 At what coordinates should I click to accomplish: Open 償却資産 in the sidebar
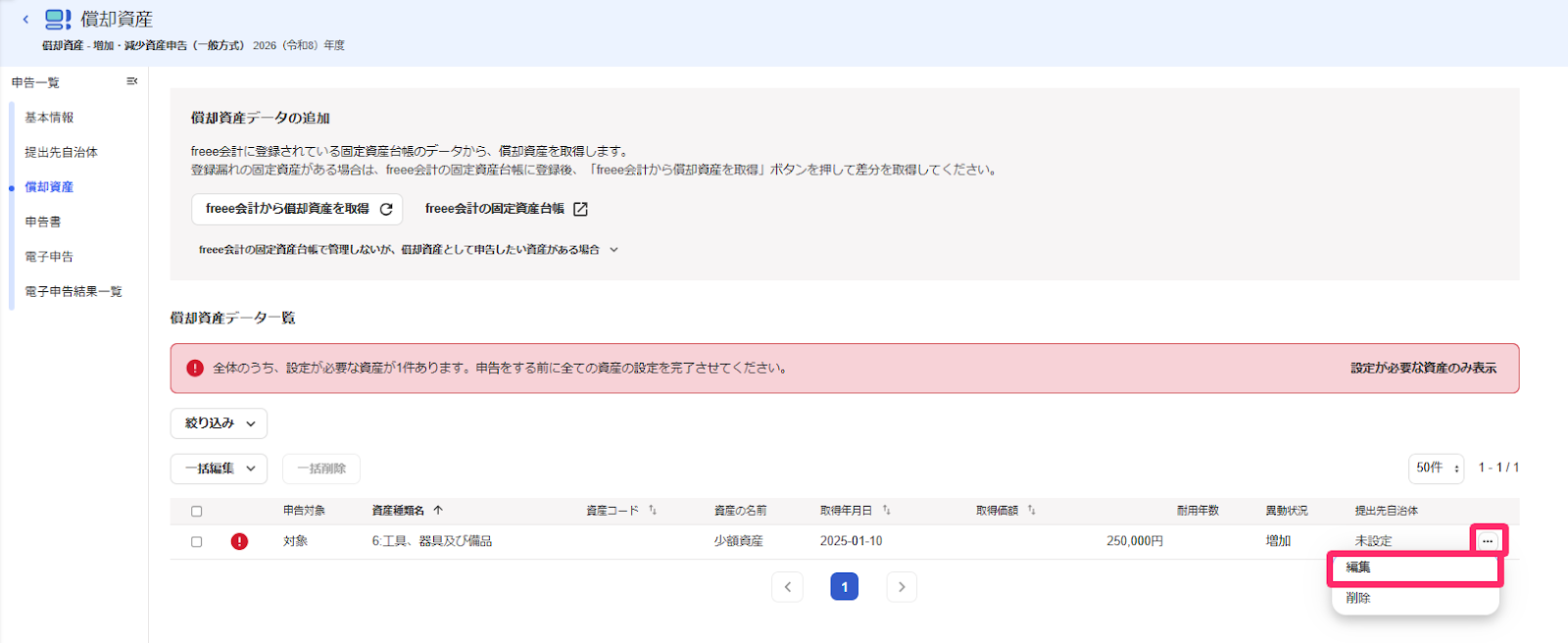click(x=49, y=186)
